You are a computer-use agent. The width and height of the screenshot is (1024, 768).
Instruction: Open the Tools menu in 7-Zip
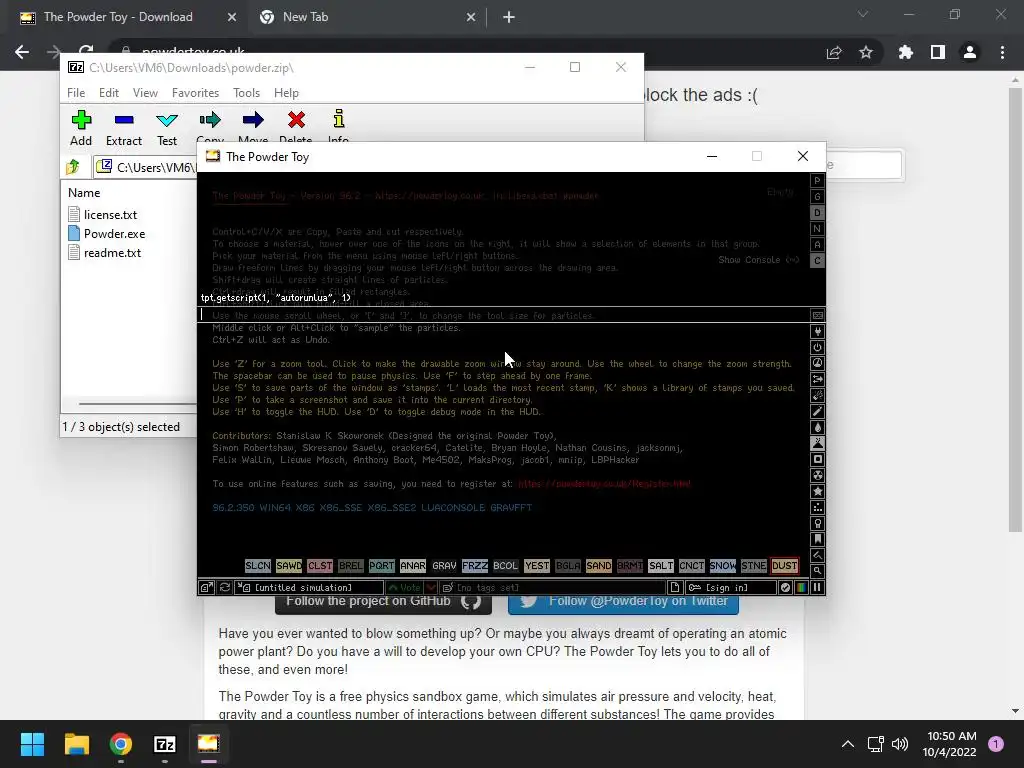(246, 93)
